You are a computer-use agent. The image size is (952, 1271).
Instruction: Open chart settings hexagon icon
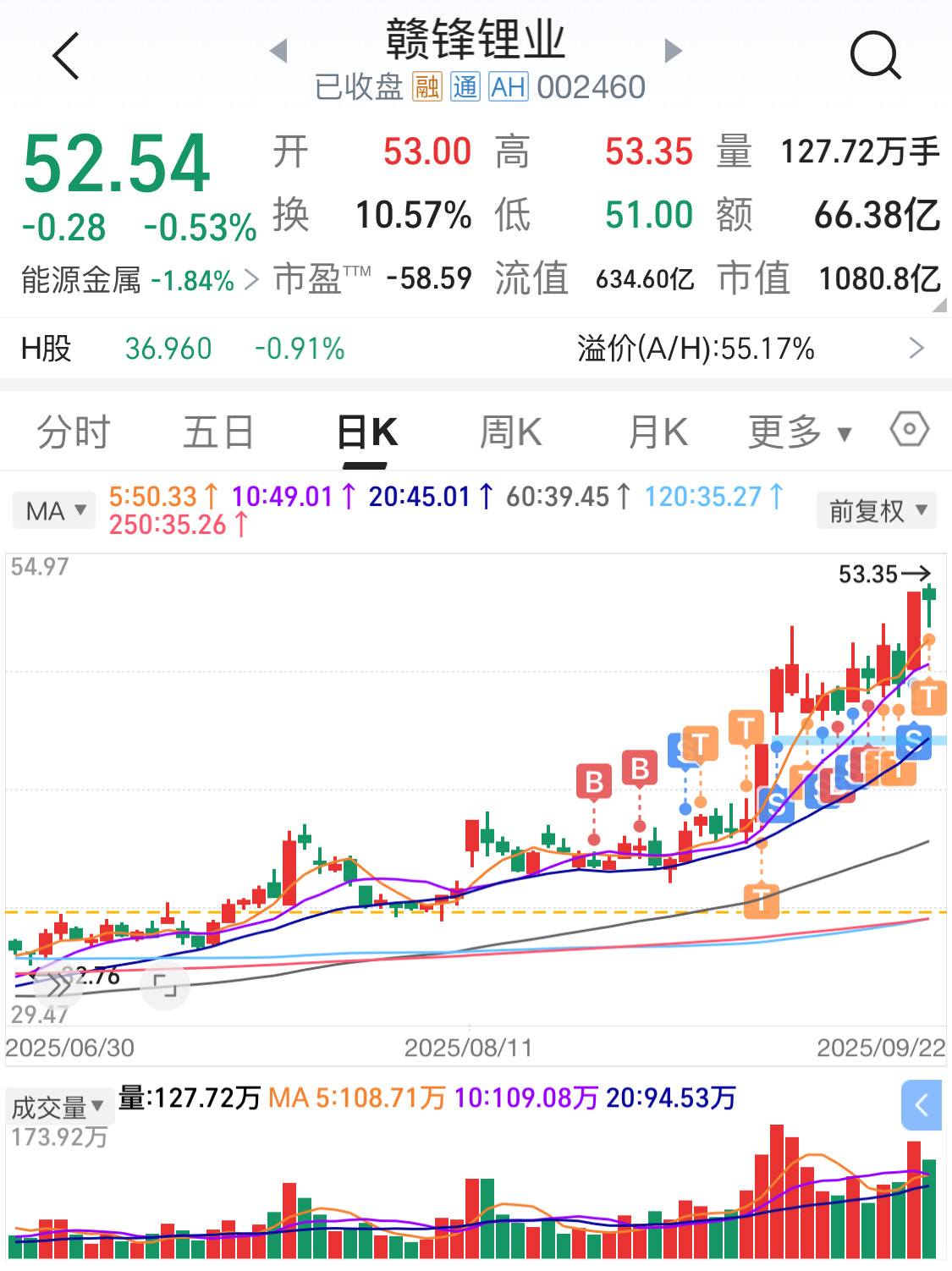click(910, 430)
